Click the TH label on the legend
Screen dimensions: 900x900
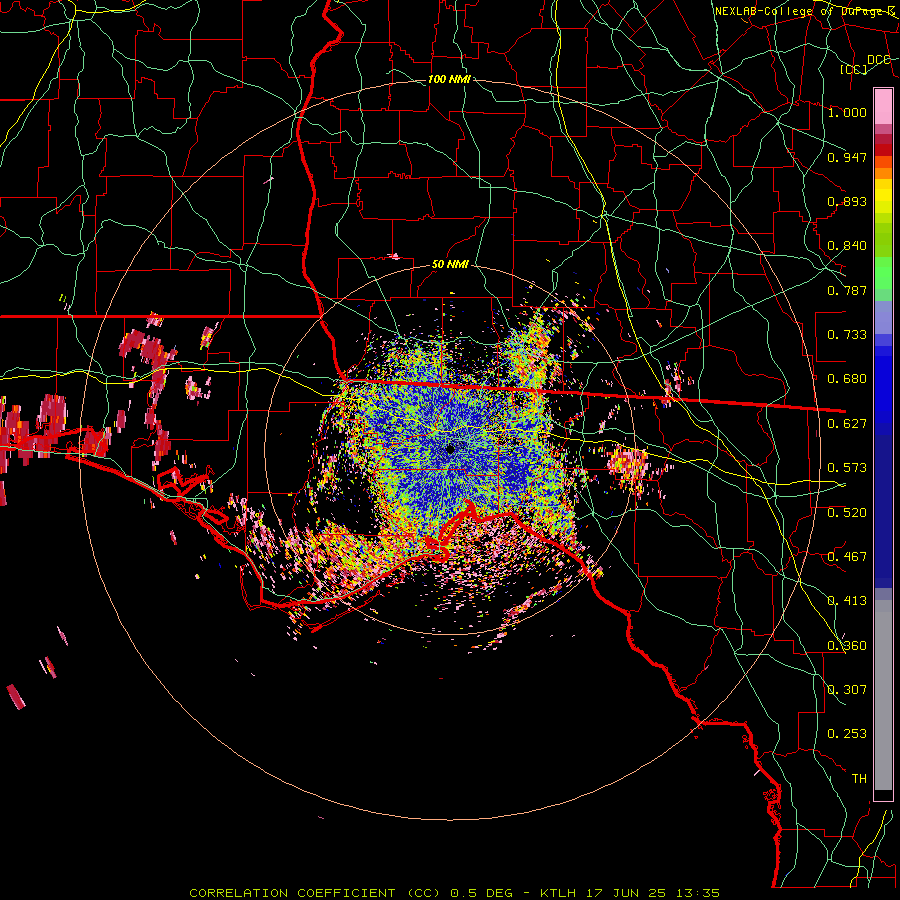(x=859, y=778)
